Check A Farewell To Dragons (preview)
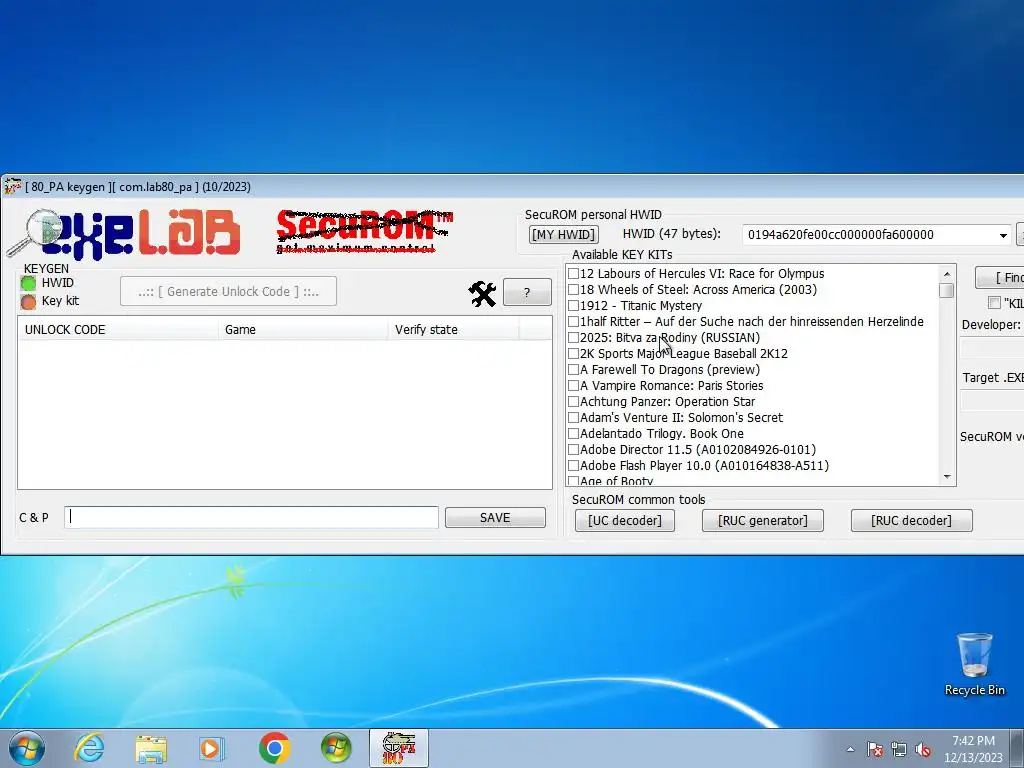The image size is (1024, 768). (573, 370)
